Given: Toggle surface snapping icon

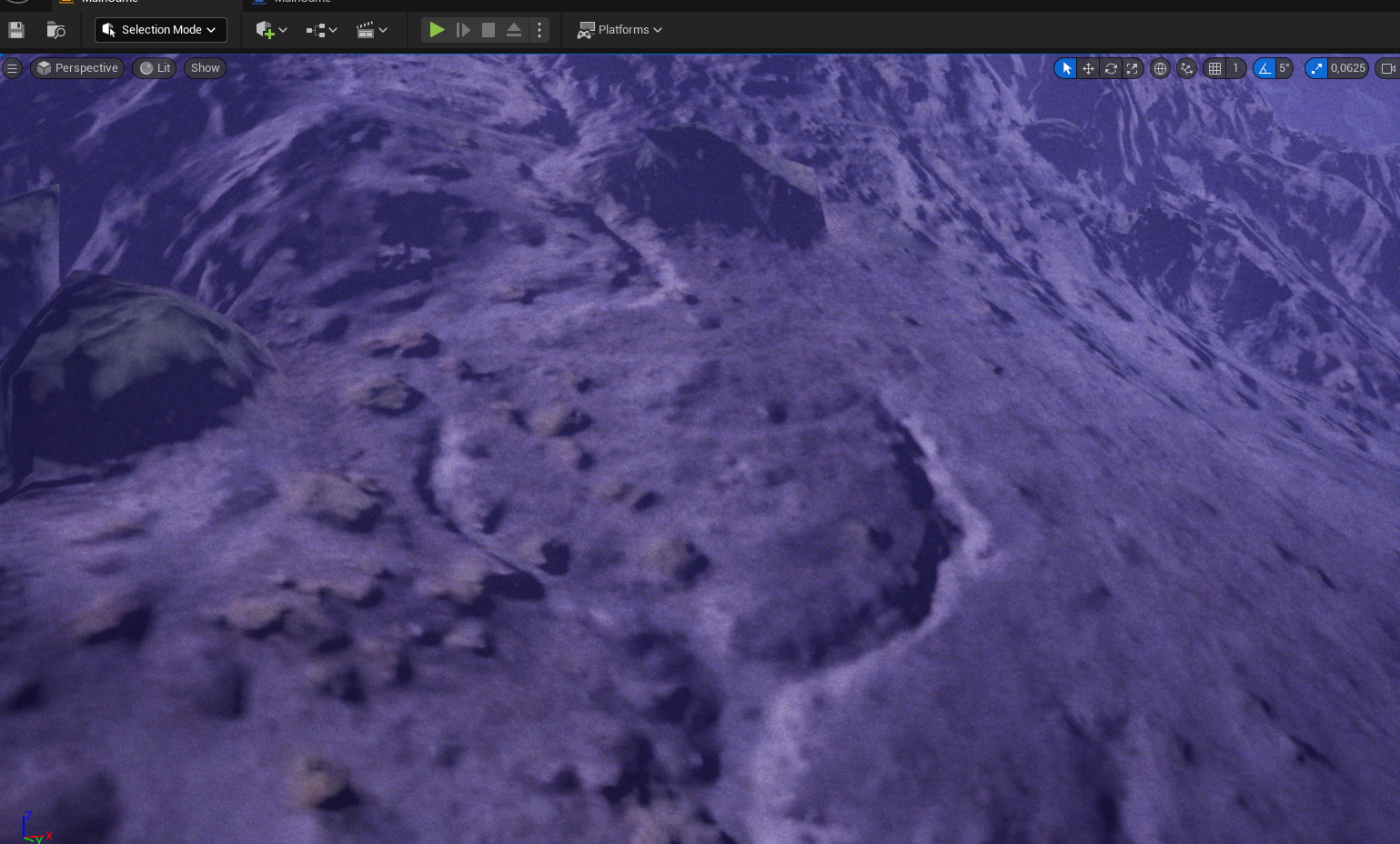Looking at the screenshot, I should tap(1186, 68).
